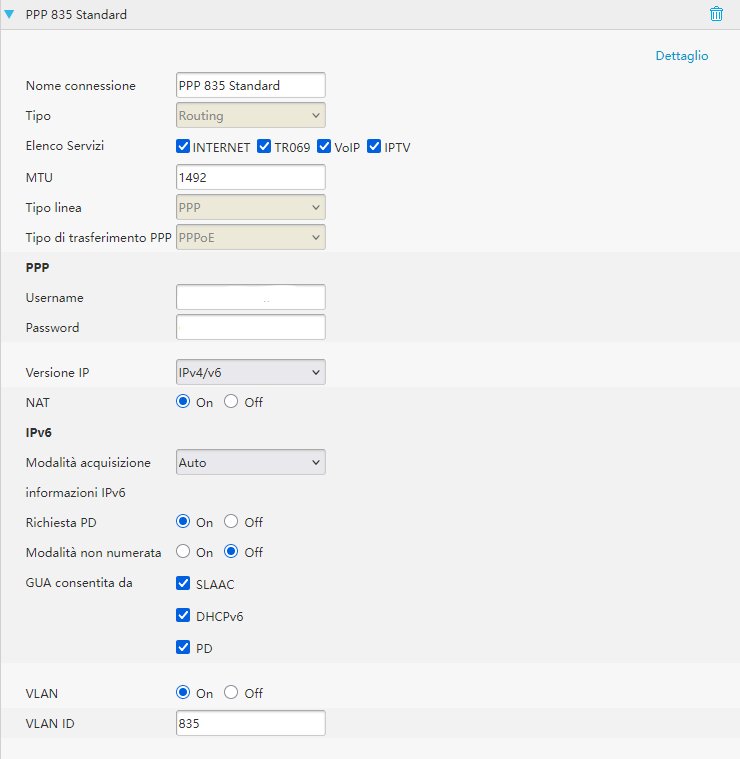Open the Tipo Routing dropdown
The image size is (740, 759).
tap(250, 115)
